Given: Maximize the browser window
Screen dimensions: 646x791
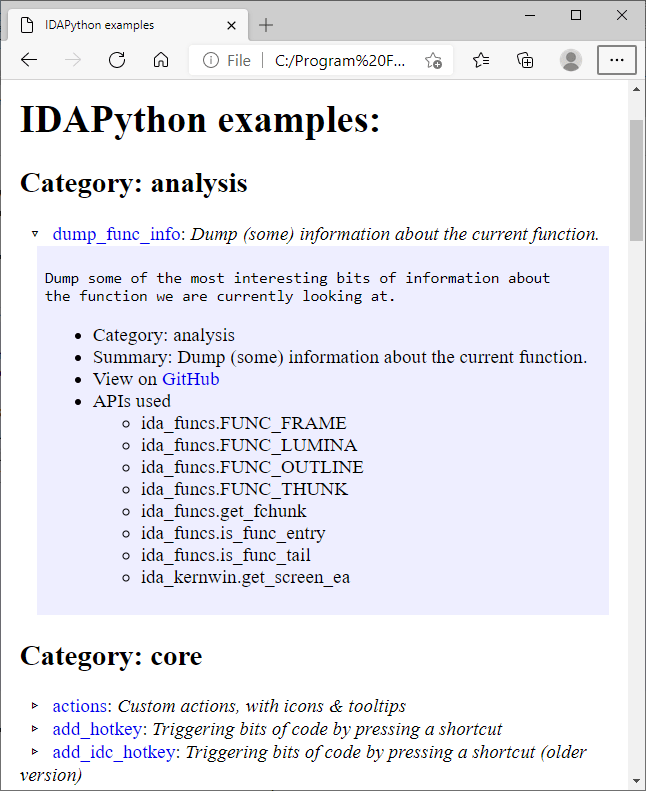Looking at the screenshot, I should pyautogui.click(x=576, y=15).
